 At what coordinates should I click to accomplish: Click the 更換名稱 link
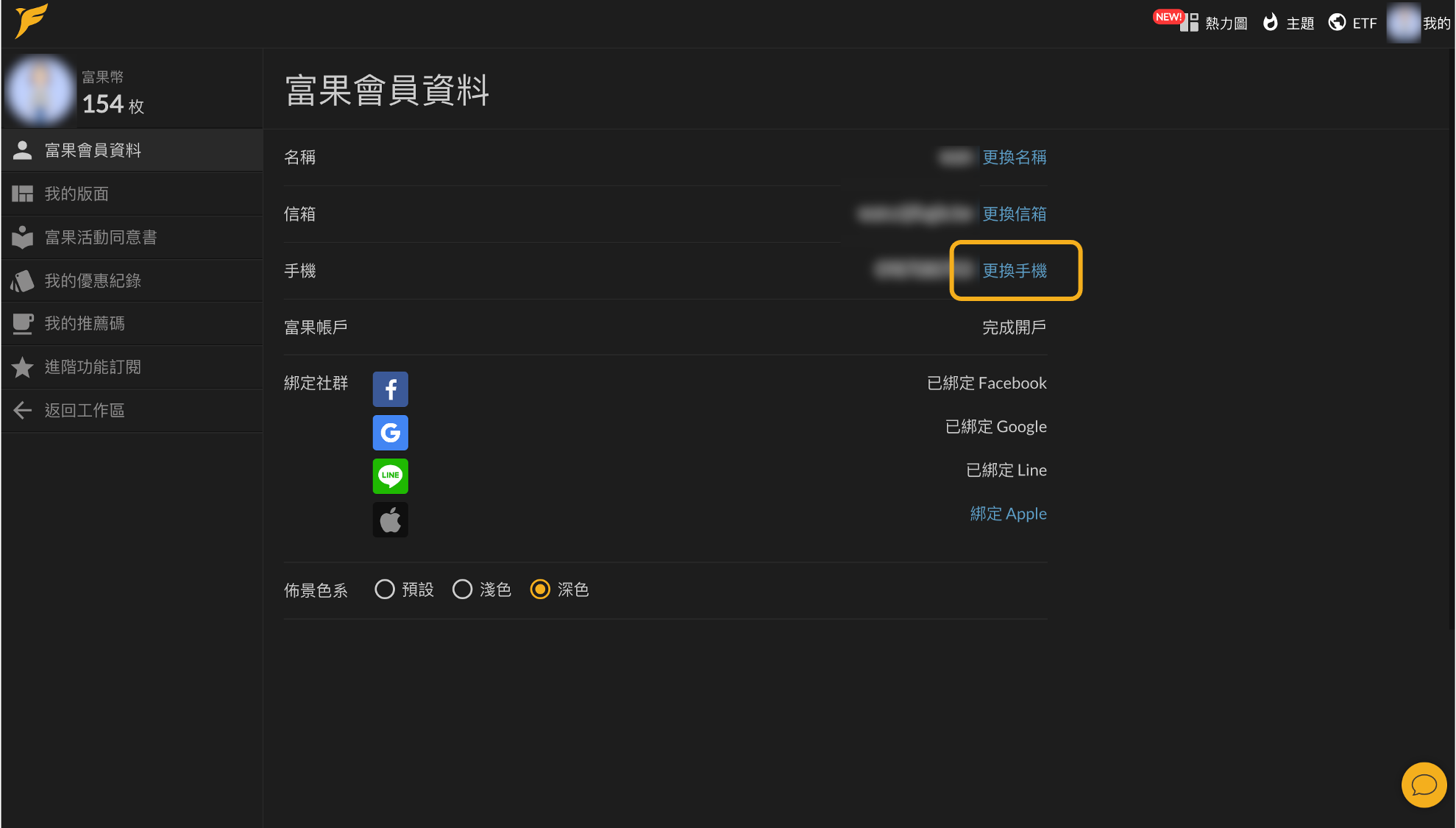coord(1015,157)
